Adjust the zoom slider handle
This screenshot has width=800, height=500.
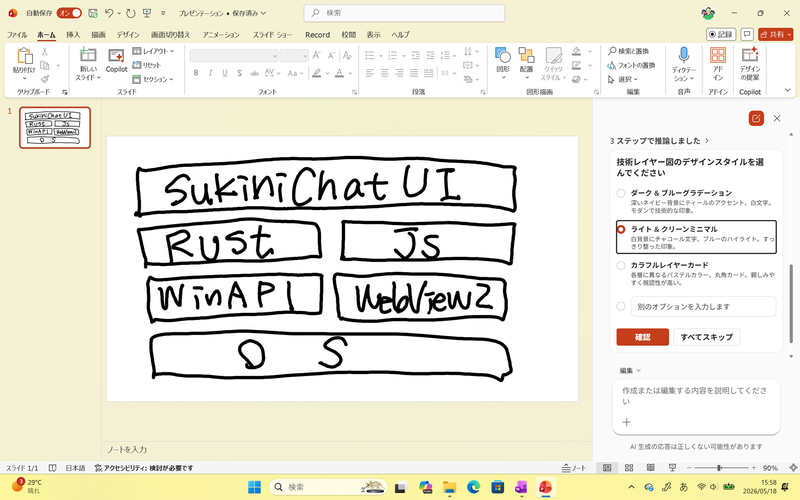click(x=719, y=468)
